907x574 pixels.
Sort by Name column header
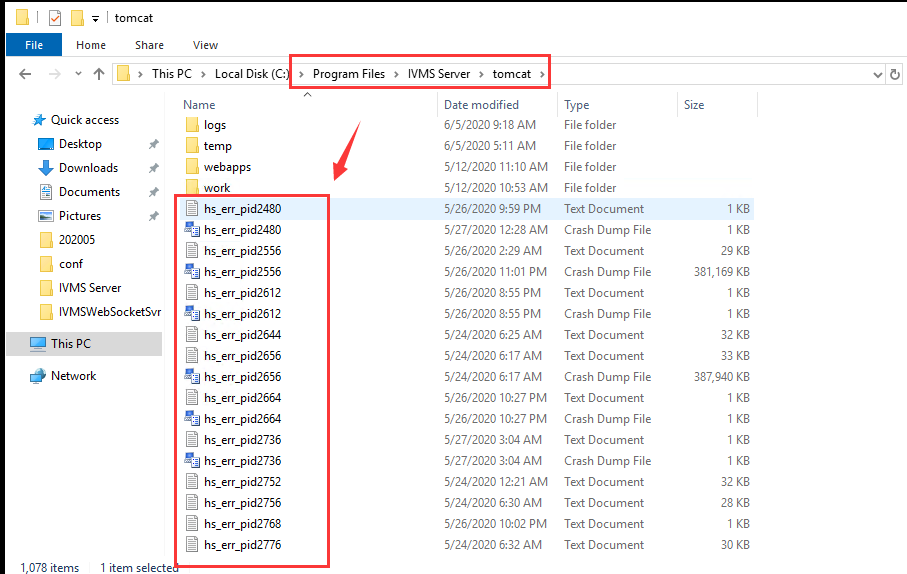(x=199, y=105)
